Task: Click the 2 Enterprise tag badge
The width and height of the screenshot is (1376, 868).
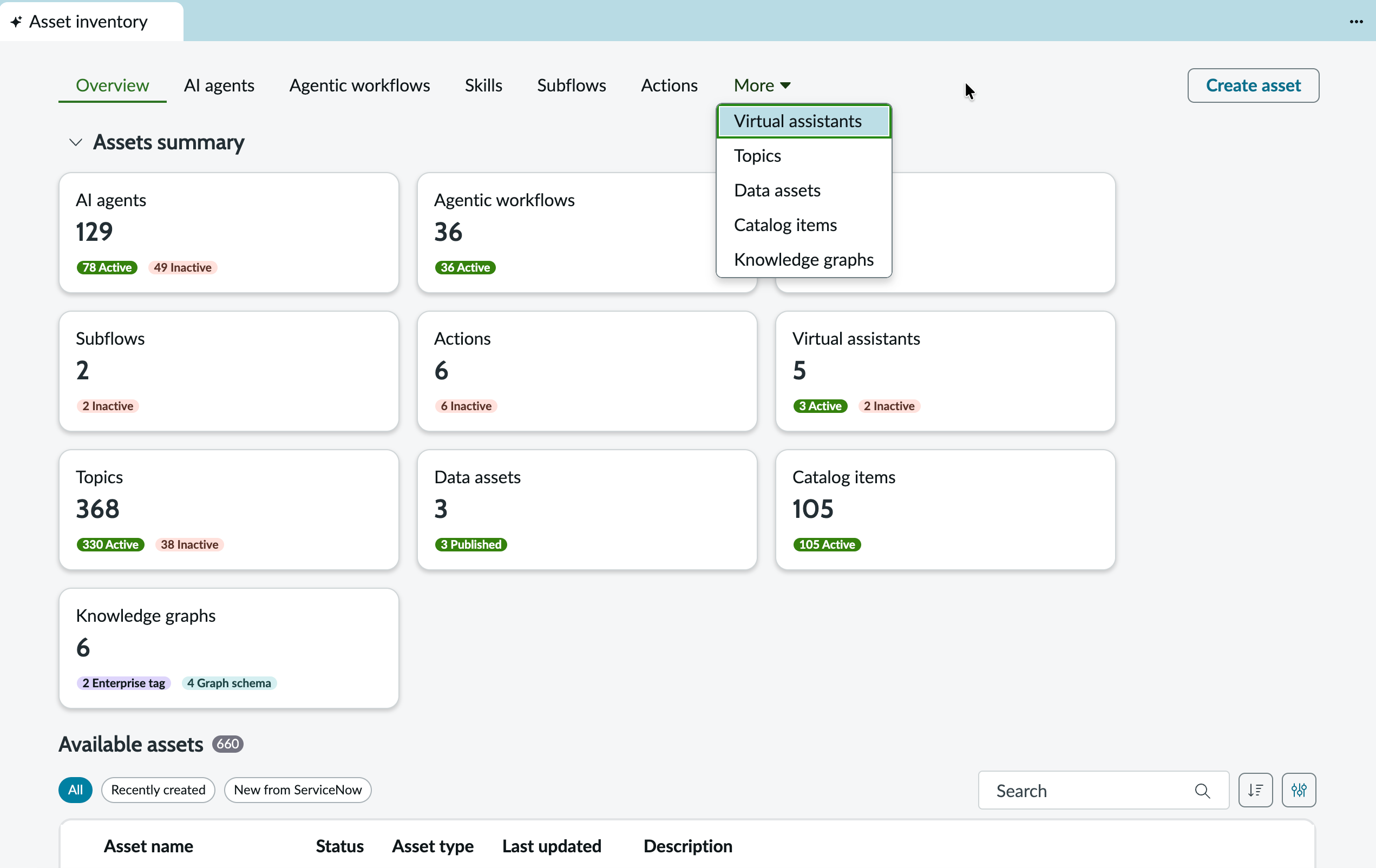Action: [123, 683]
